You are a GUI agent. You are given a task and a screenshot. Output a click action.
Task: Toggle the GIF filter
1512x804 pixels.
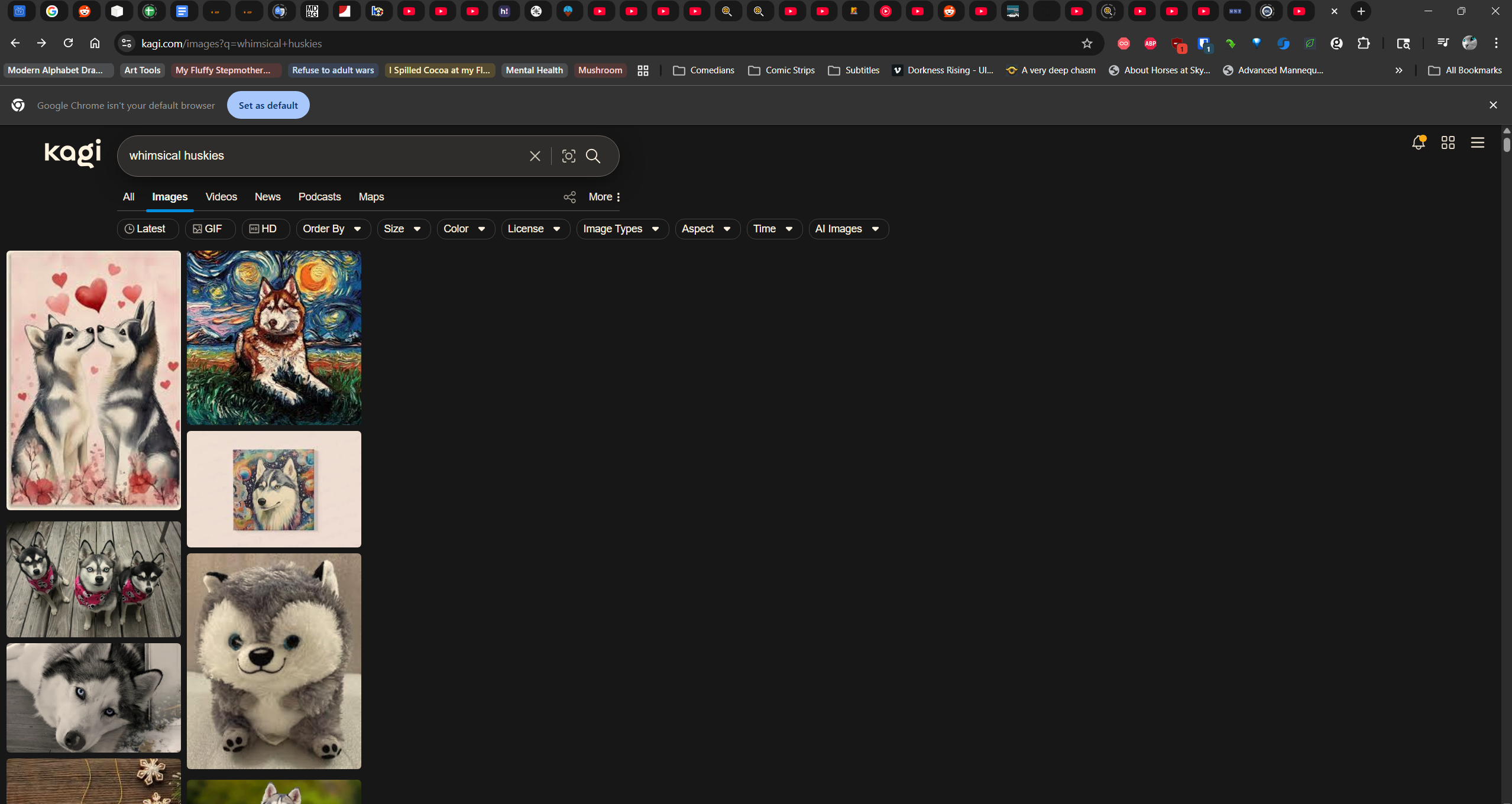click(x=208, y=229)
